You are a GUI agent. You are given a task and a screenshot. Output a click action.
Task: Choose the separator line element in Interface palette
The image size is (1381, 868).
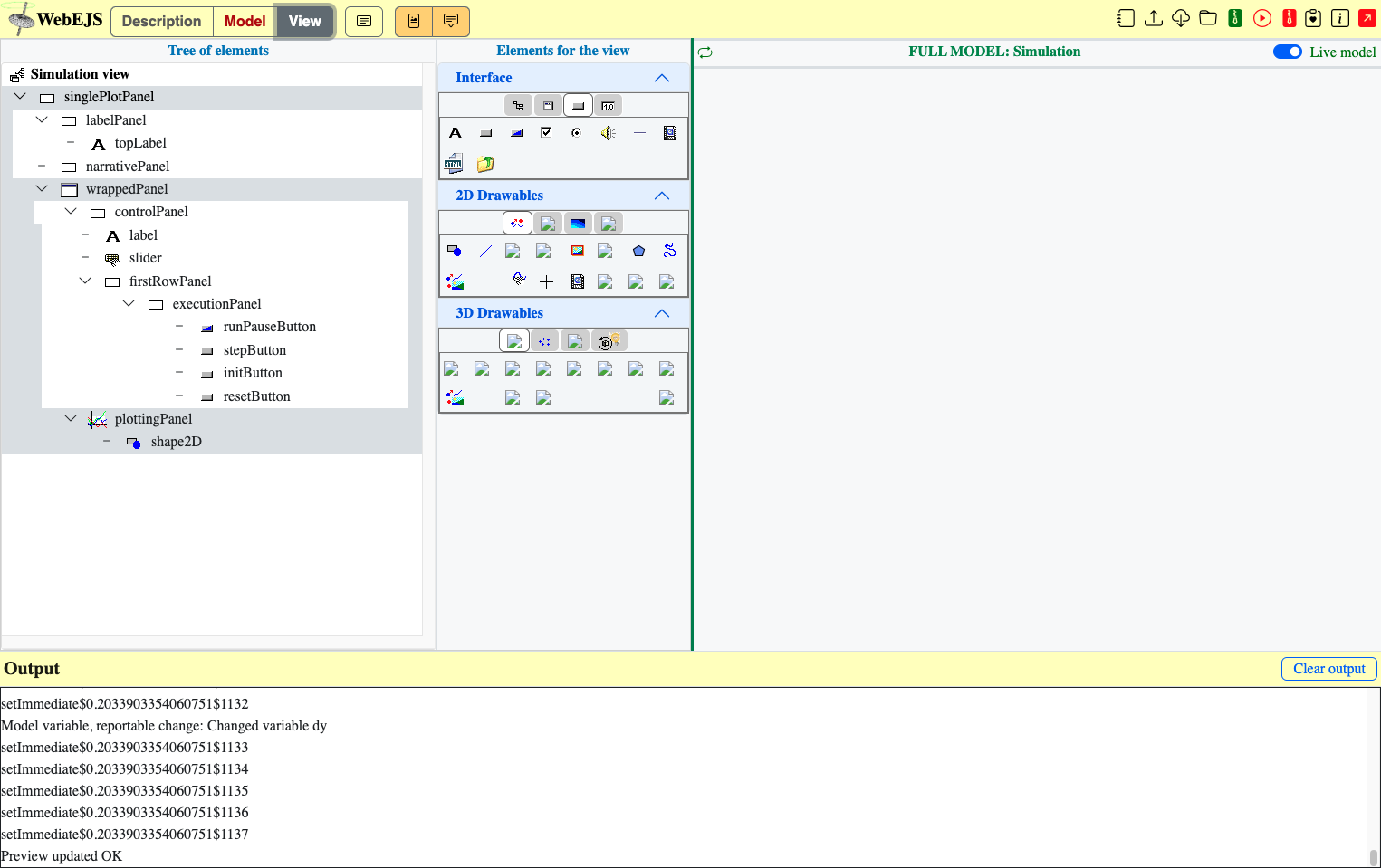coord(639,133)
